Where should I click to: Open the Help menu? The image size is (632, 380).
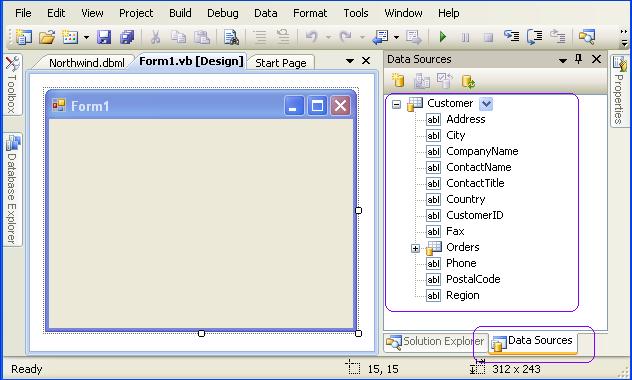coord(449,13)
